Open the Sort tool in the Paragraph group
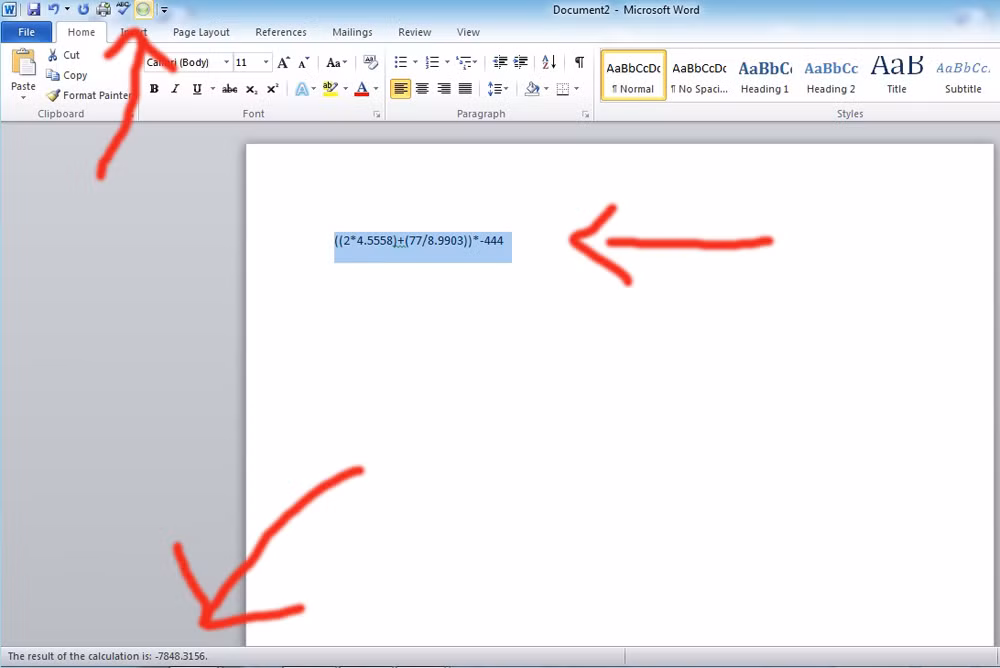The image size is (1000, 668). (x=548, y=62)
